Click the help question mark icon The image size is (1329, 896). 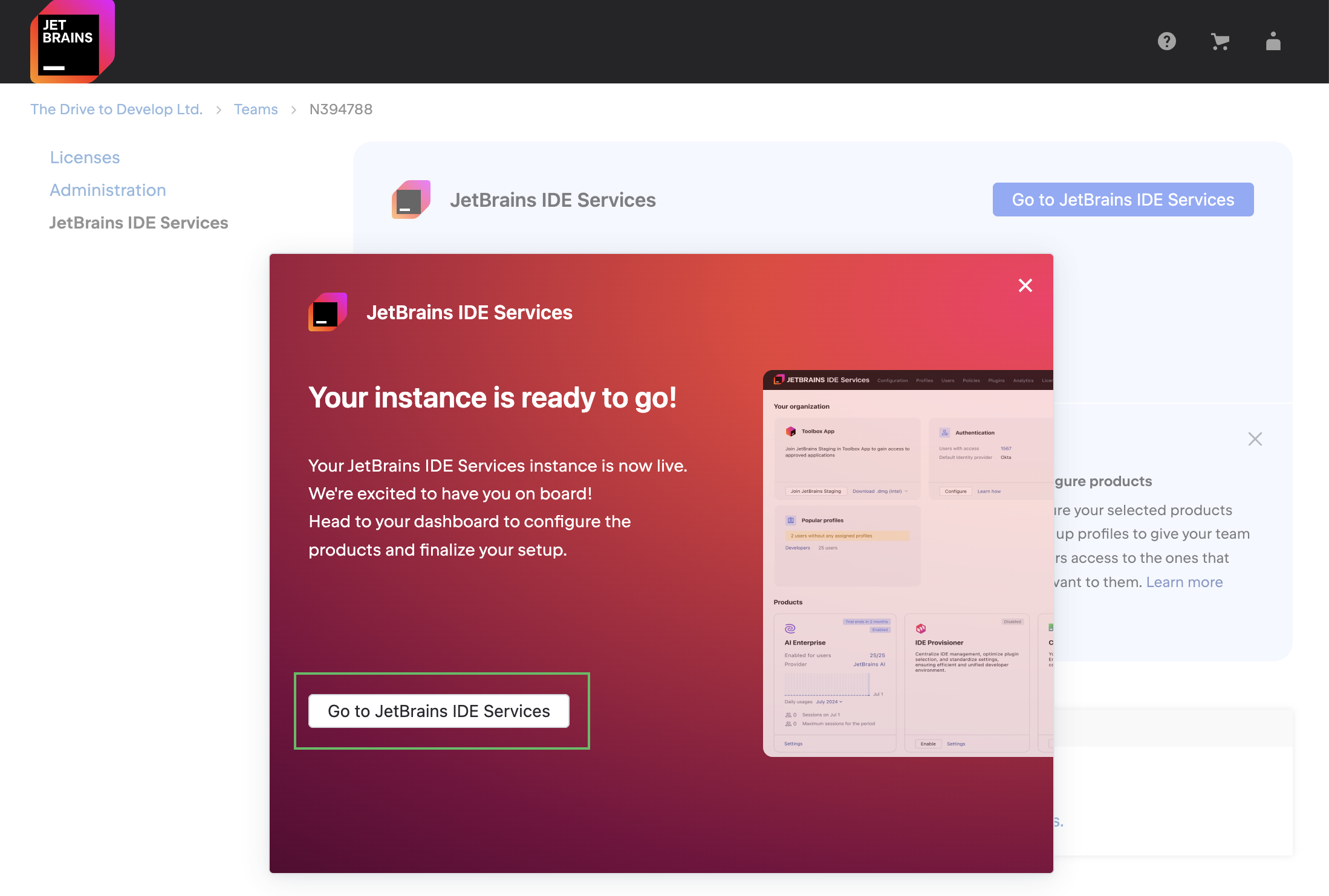point(1167,41)
